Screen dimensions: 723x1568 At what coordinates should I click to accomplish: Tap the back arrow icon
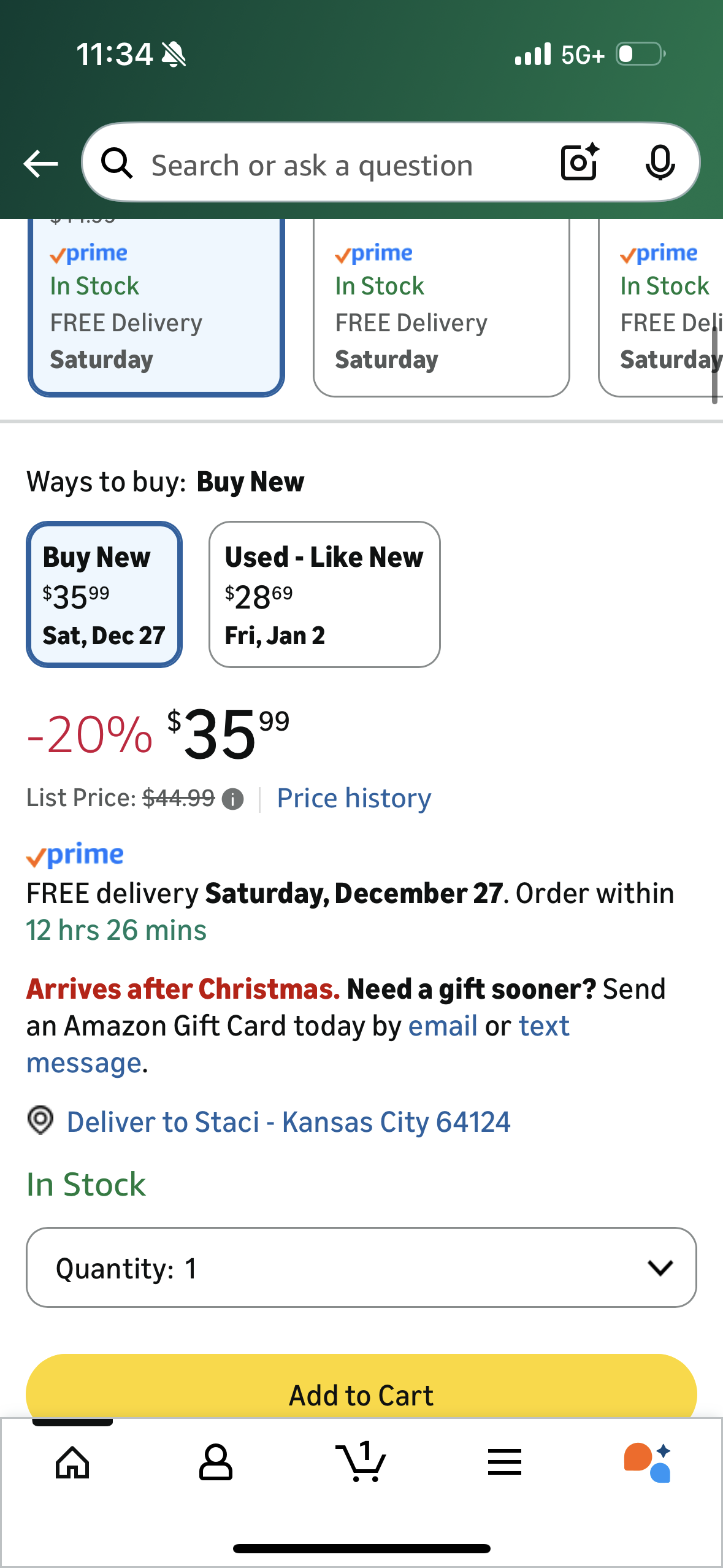[x=40, y=164]
